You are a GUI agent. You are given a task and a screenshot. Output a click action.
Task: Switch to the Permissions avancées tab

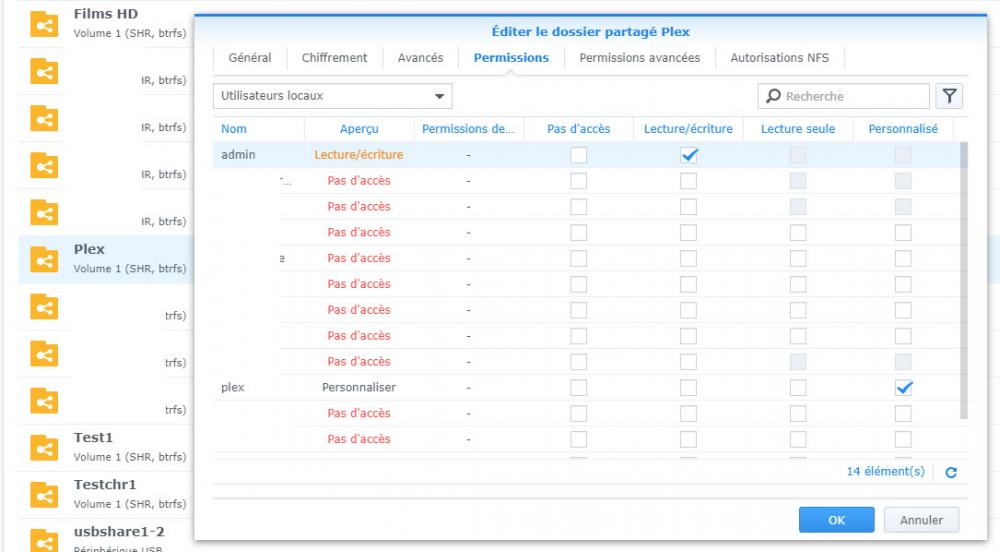[639, 58]
